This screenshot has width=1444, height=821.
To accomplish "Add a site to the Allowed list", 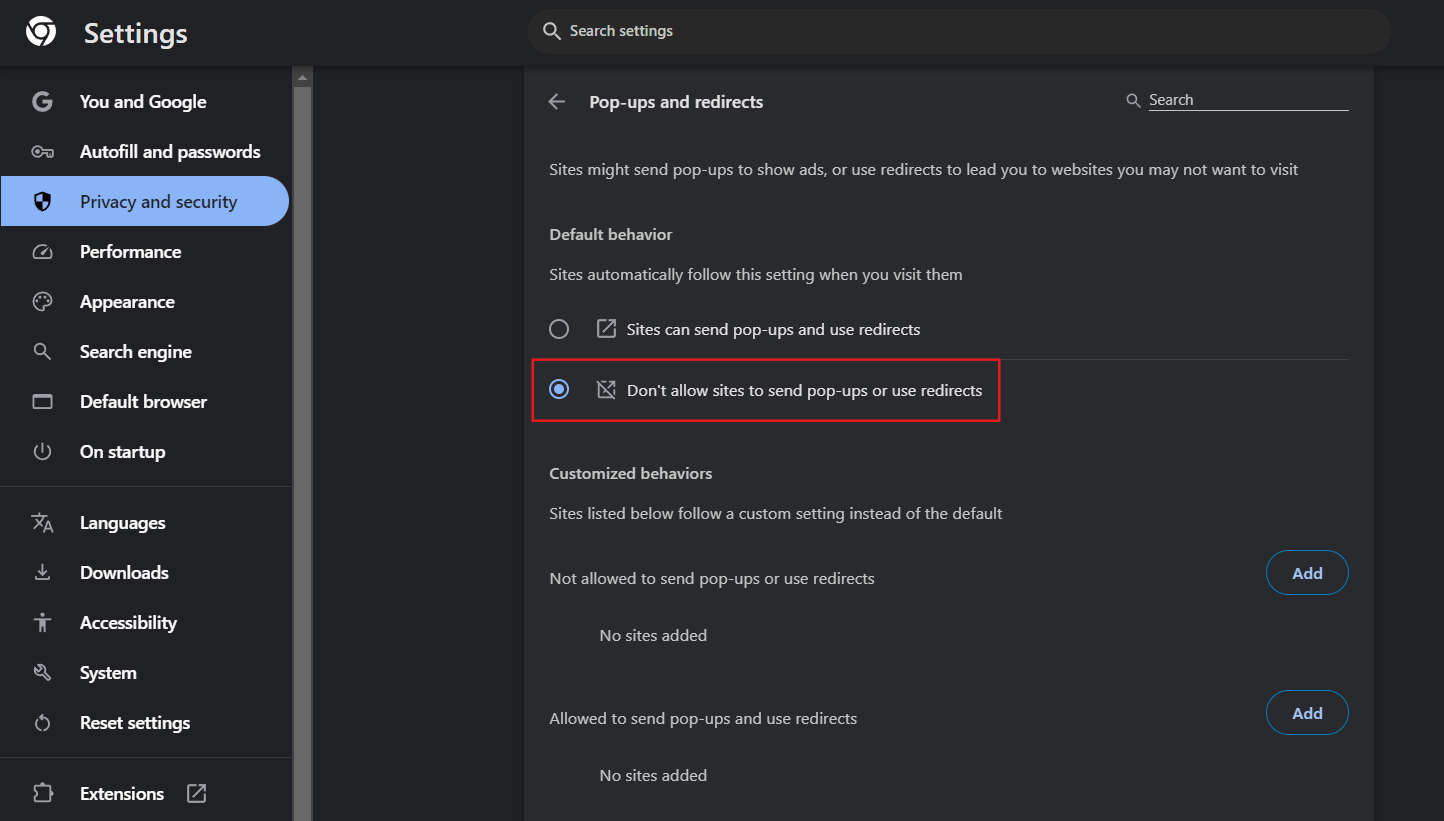I will pyautogui.click(x=1307, y=714).
